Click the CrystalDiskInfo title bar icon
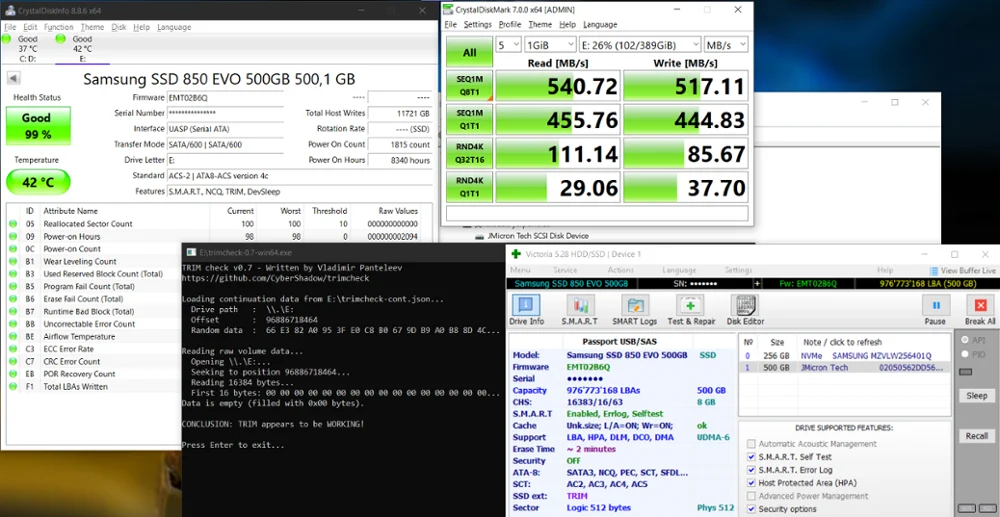 tap(8, 10)
